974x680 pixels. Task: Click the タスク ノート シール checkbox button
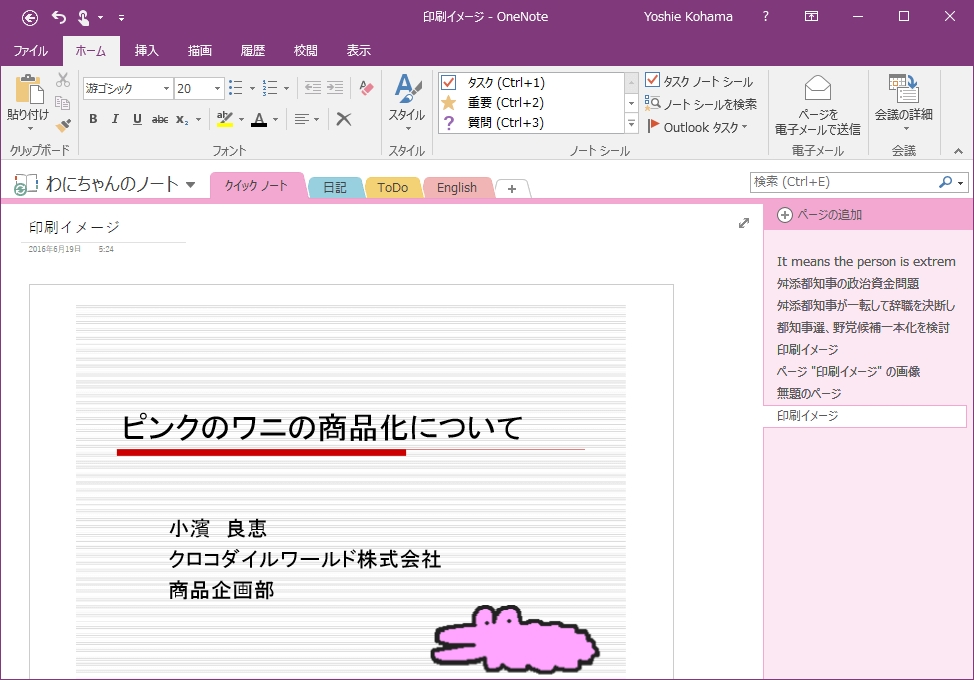click(x=699, y=81)
